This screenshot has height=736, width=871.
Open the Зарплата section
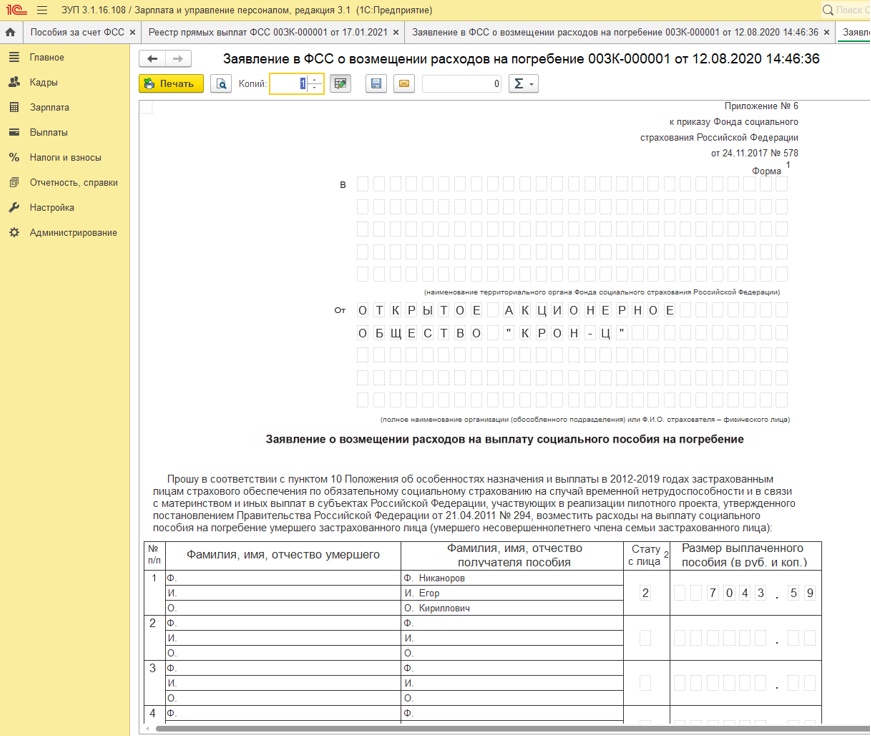coord(49,107)
